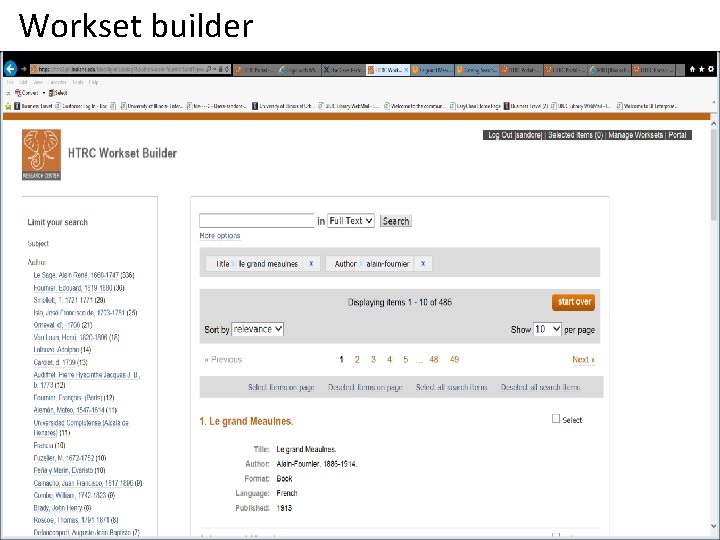Screen dimensions: 720x540
Task: Open the Sort by relevance dropdown
Action: click(258, 329)
